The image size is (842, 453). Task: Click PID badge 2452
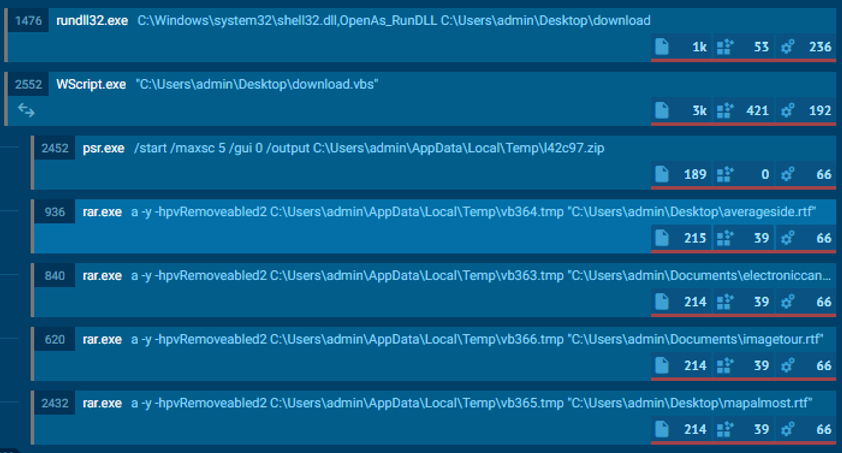point(55,148)
